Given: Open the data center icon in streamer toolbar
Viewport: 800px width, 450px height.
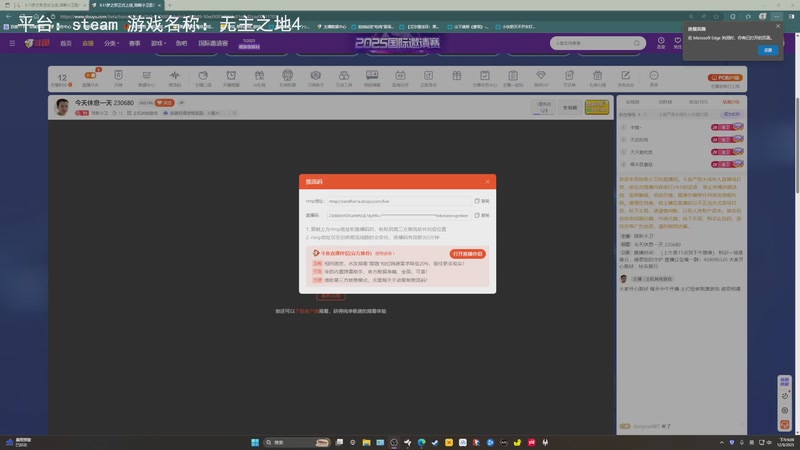Looking at the screenshot, I should (x=146, y=76).
